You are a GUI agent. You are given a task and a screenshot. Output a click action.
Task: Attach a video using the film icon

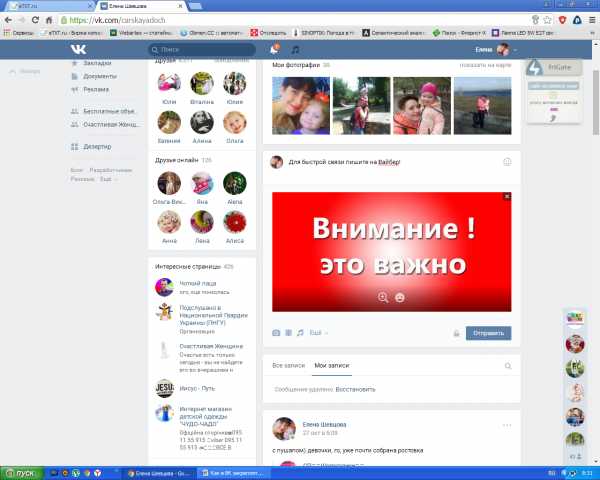click(289, 333)
